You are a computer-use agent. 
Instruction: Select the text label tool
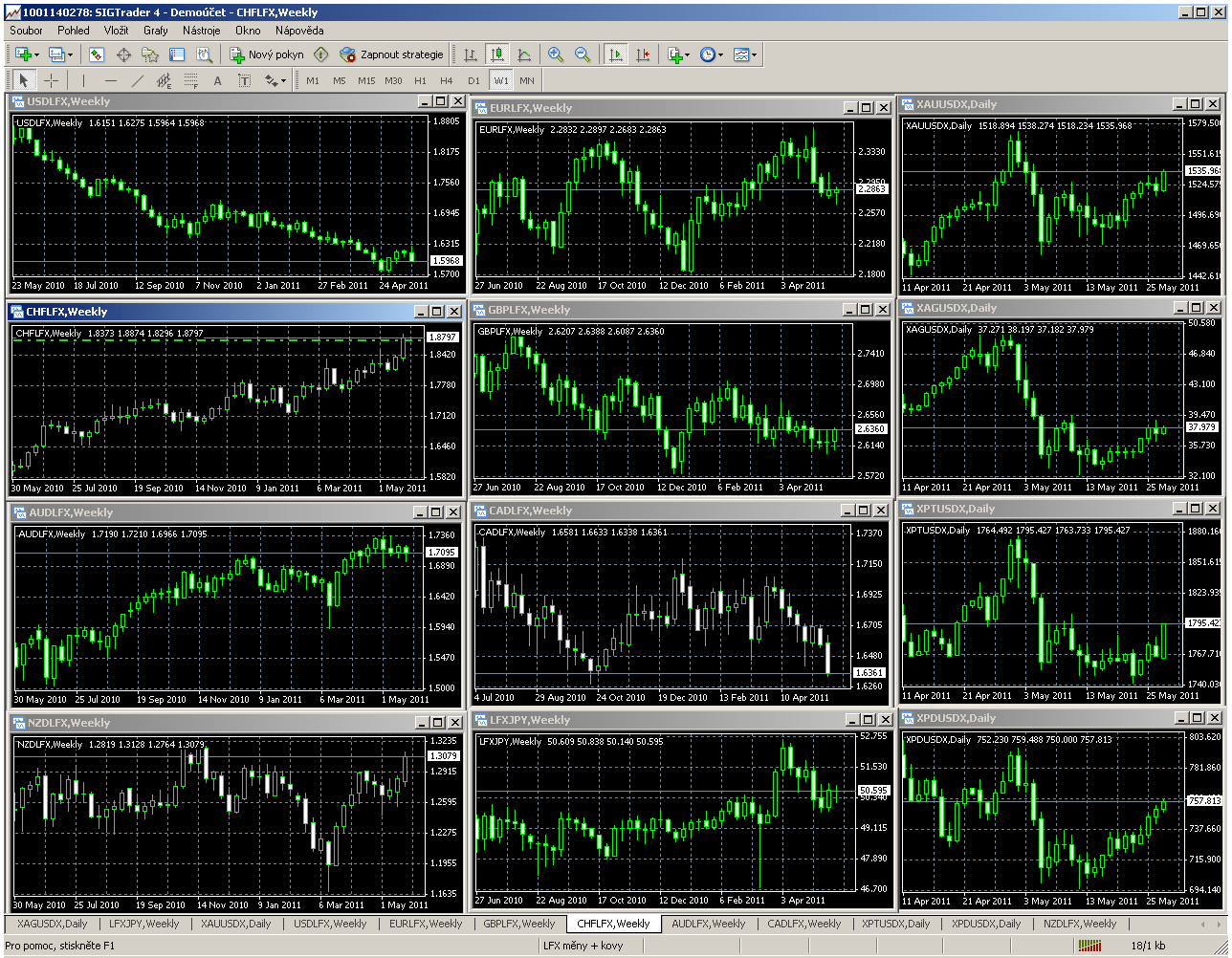pyautogui.click(x=244, y=80)
